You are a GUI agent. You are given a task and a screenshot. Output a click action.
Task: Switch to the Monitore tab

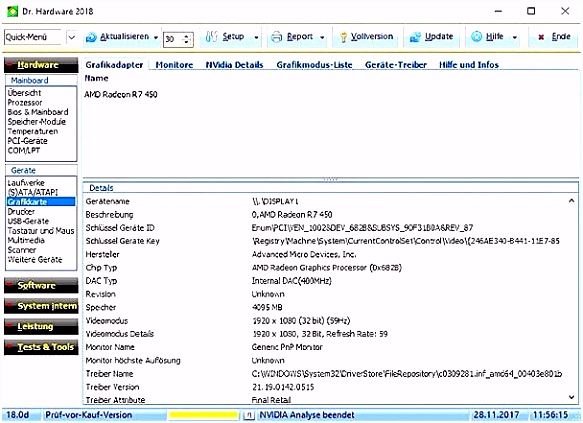[x=174, y=65]
